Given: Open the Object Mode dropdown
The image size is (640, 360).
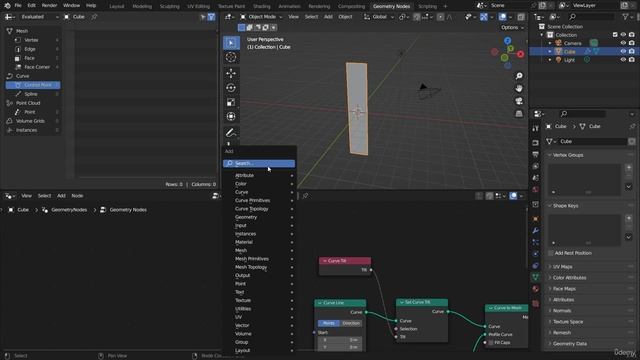Looking at the screenshot, I should click(261, 17).
